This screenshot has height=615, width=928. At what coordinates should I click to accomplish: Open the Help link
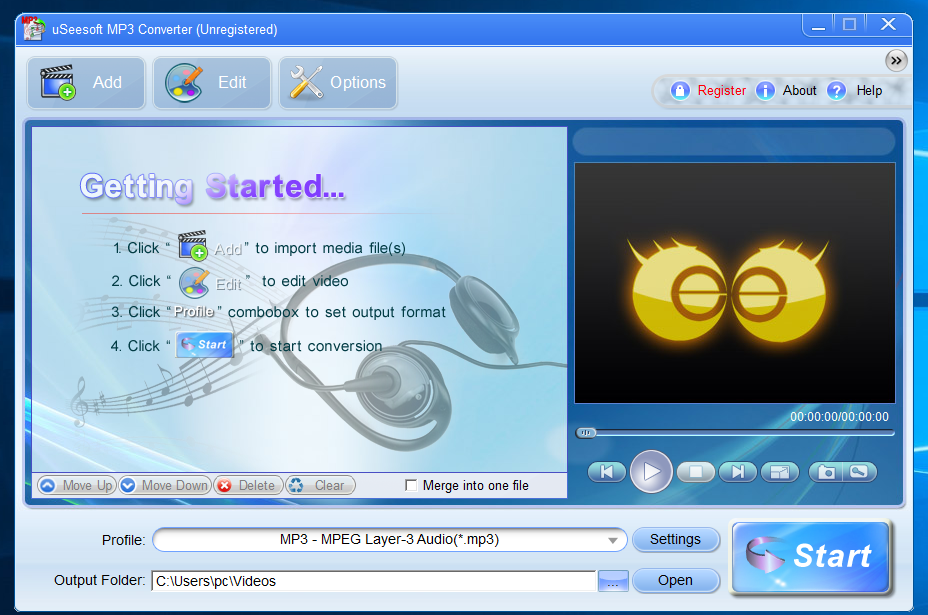(869, 91)
